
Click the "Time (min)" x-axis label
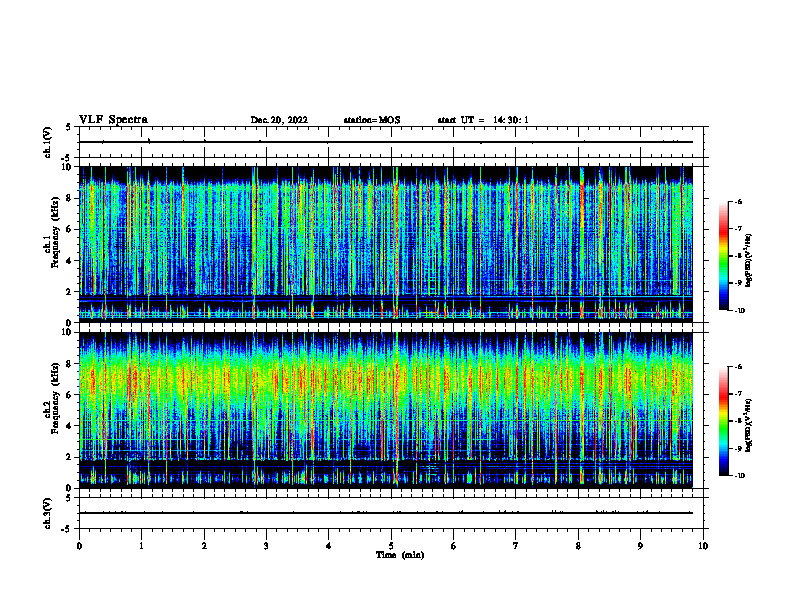[400, 555]
